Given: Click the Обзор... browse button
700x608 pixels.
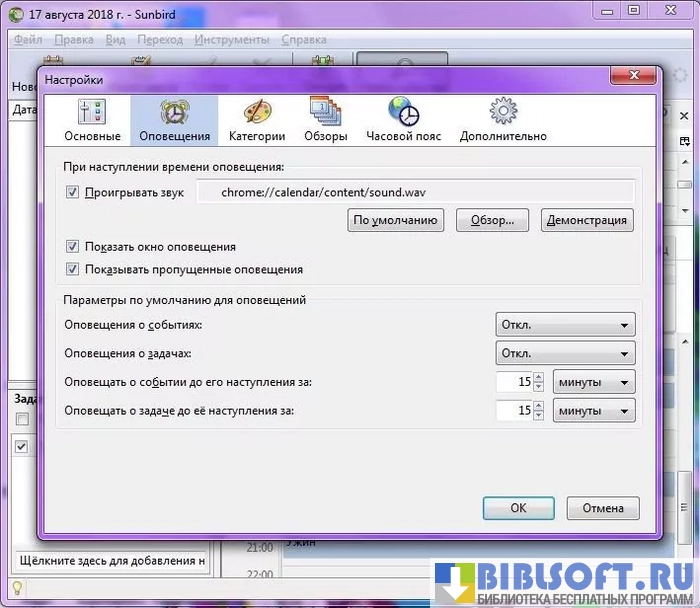Looking at the screenshot, I should [x=492, y=220].
